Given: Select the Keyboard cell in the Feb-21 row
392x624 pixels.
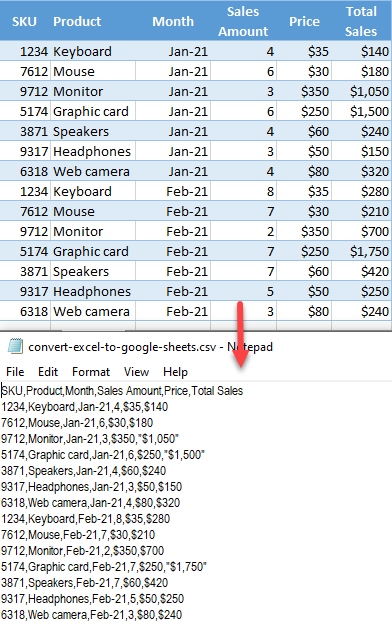Looking at the screenshot, I should tap(93, 191).
